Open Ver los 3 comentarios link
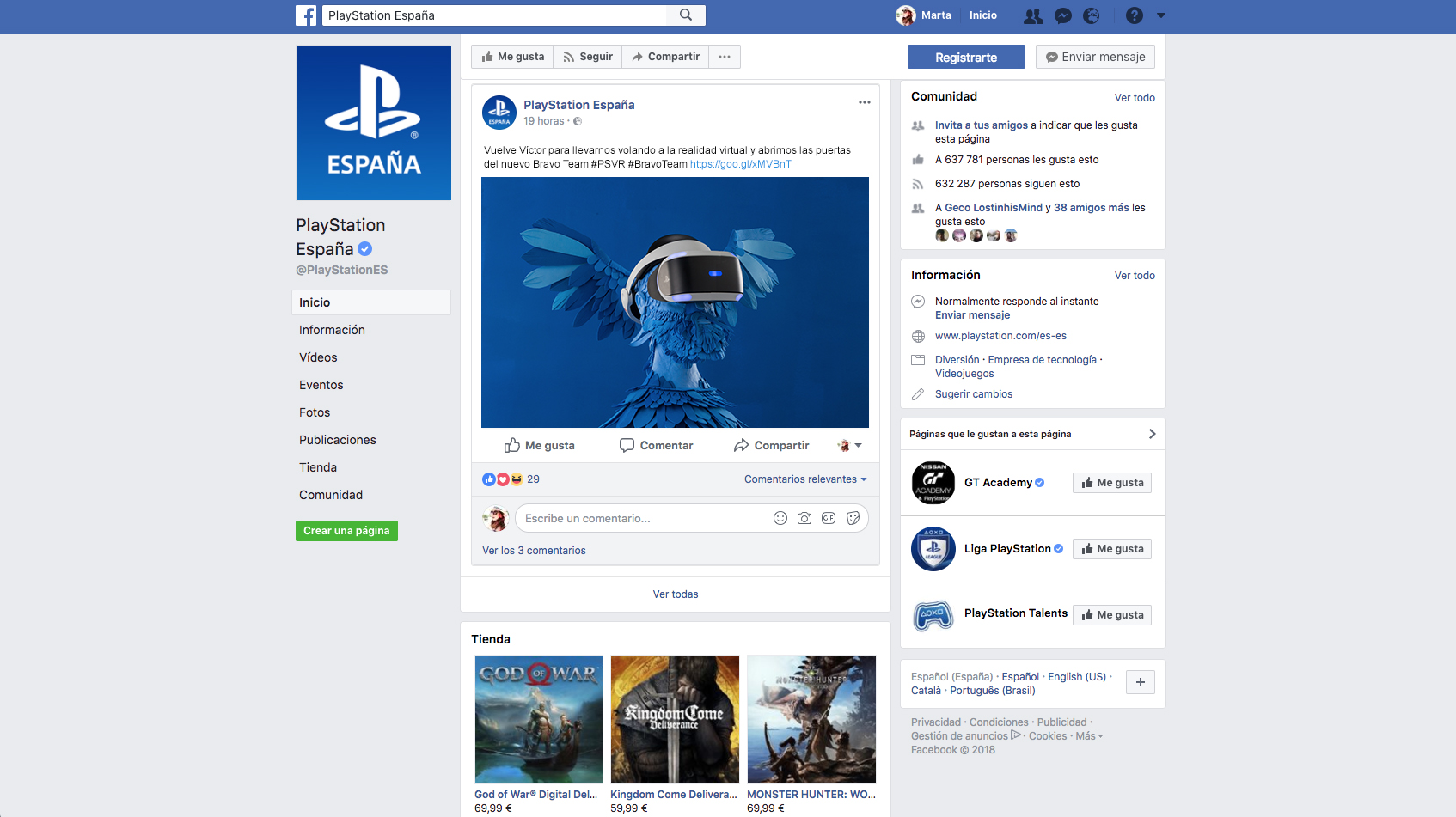Screen dimensions: 1456x817 [x=534, y=551]
